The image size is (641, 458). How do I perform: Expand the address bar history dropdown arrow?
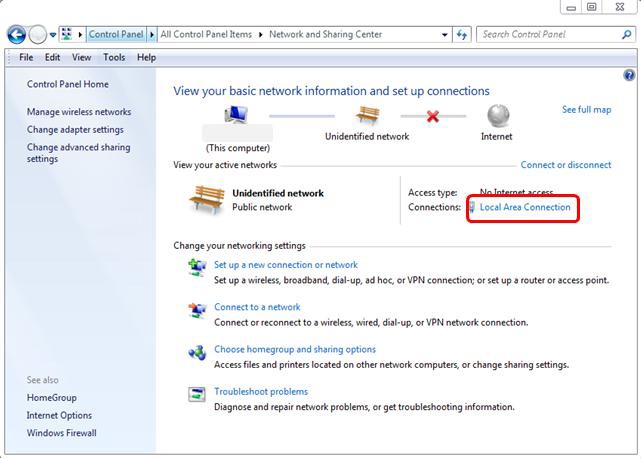tap(445, 34)
